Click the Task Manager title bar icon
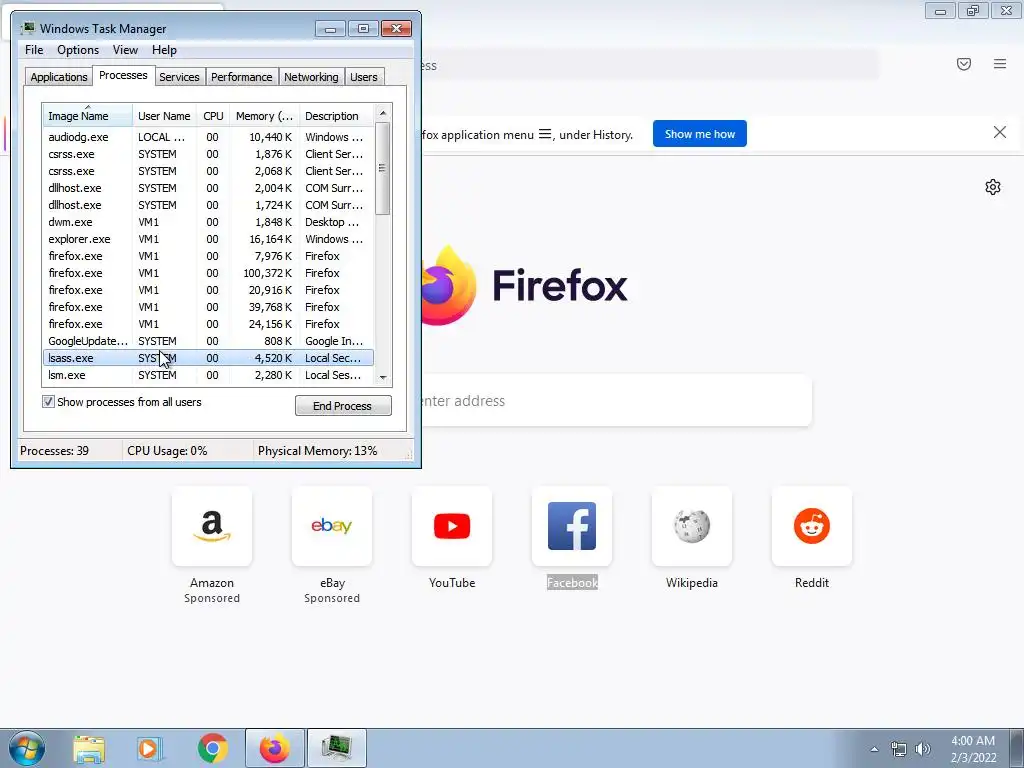1024x768 pixels. (x=27, y=28)
